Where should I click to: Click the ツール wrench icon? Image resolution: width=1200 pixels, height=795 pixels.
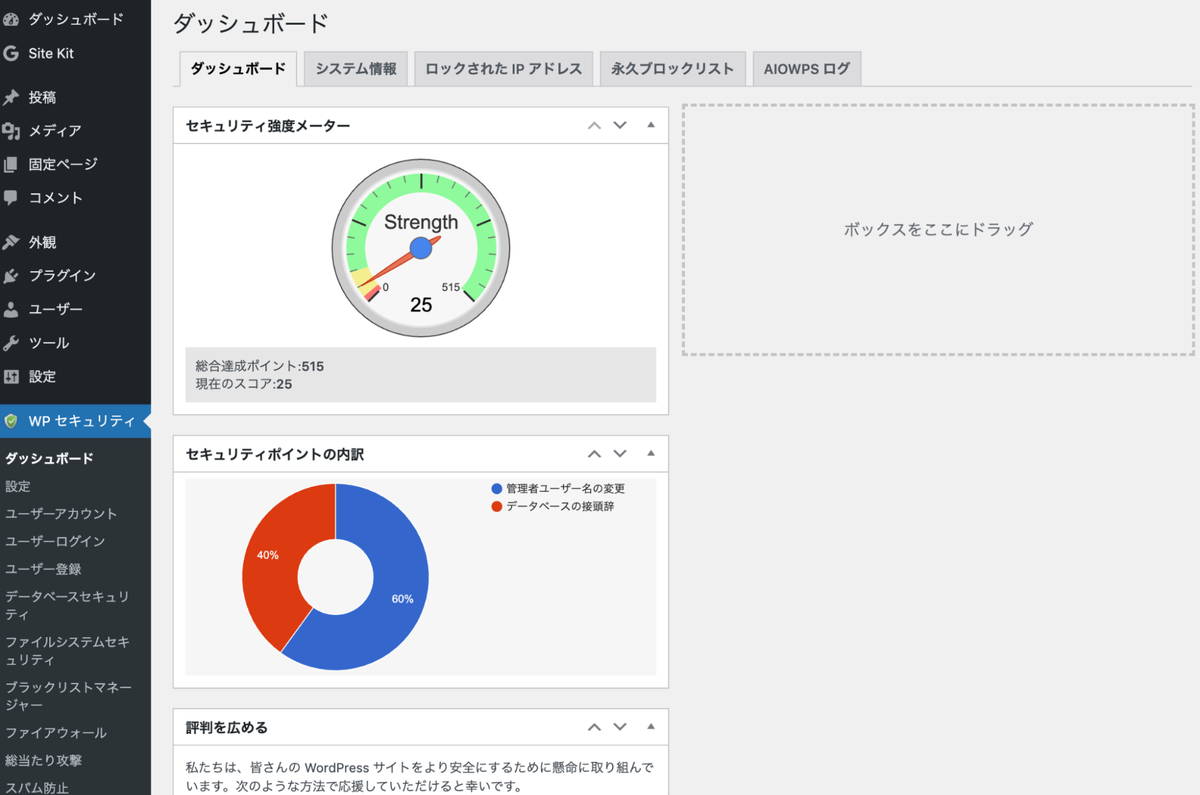(x=14, y=343)
